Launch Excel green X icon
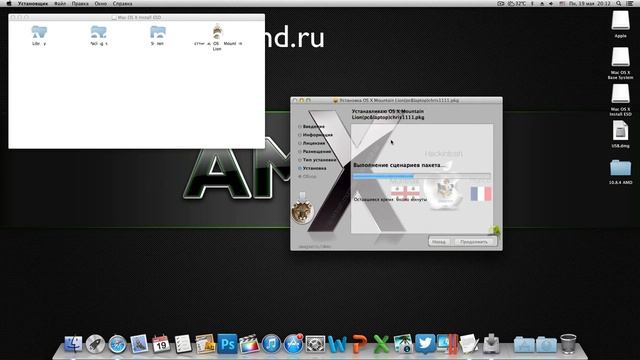 coord(381,344)
